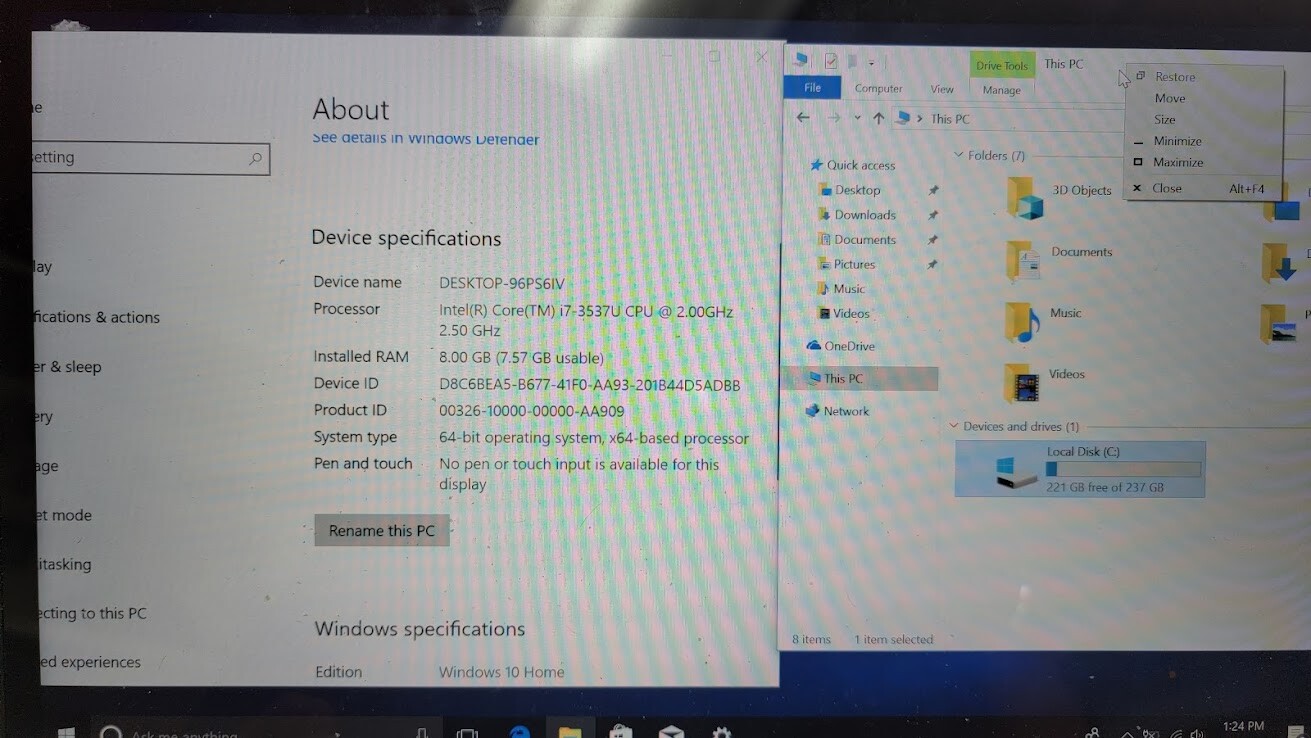The height and width of the screenshot is (738, 1311).
Task: Collapse the Folders (7) group
Action: [958, 155]
